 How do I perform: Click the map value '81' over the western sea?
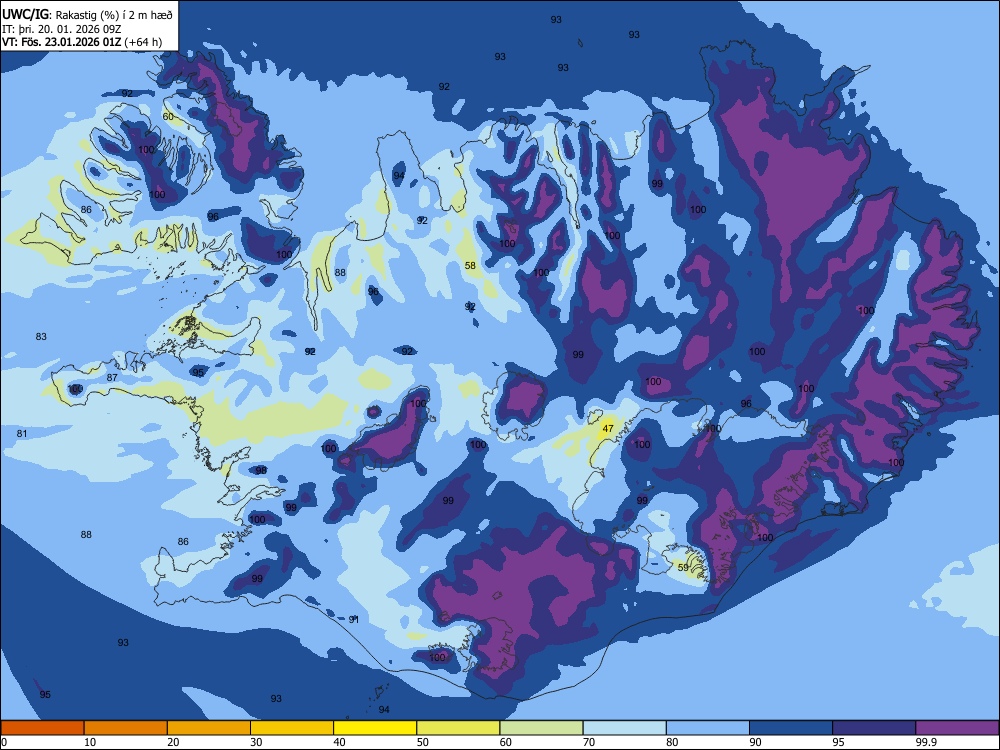(x=22, y=434)
